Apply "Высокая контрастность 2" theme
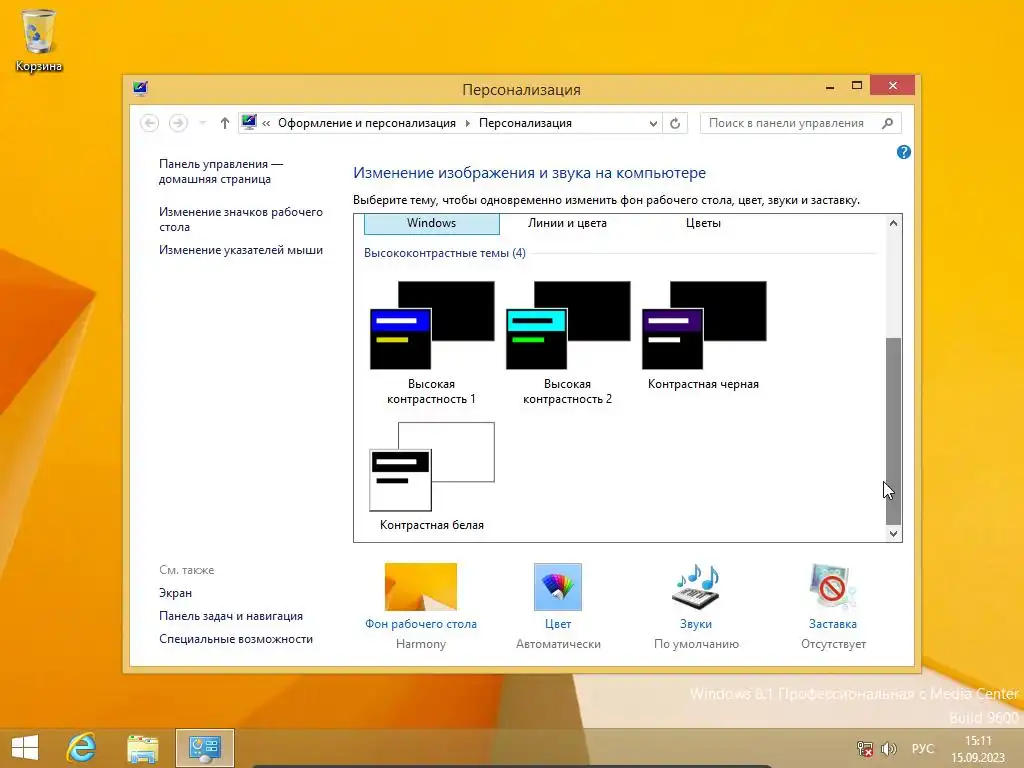 point(568,342)
